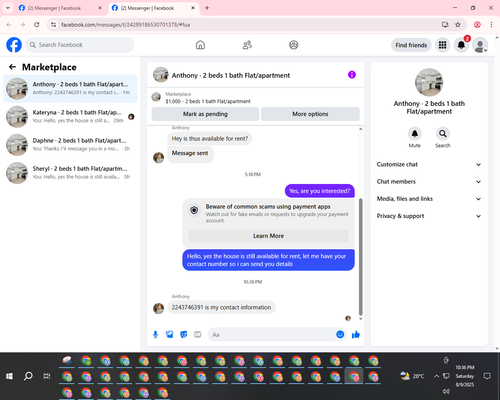Screen dimensions: 500x400
Task: Click Find friends button
Action: [x=411, y=45]
